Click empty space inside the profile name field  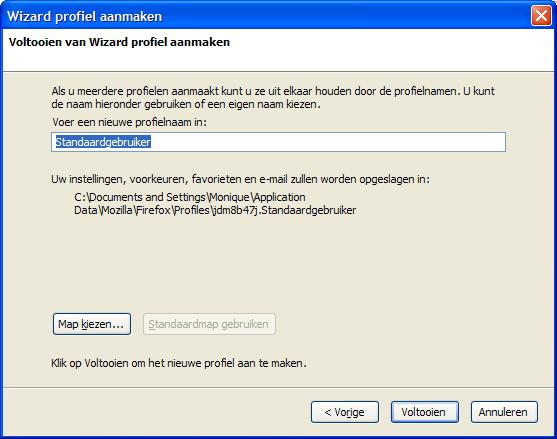pos(327,142)
